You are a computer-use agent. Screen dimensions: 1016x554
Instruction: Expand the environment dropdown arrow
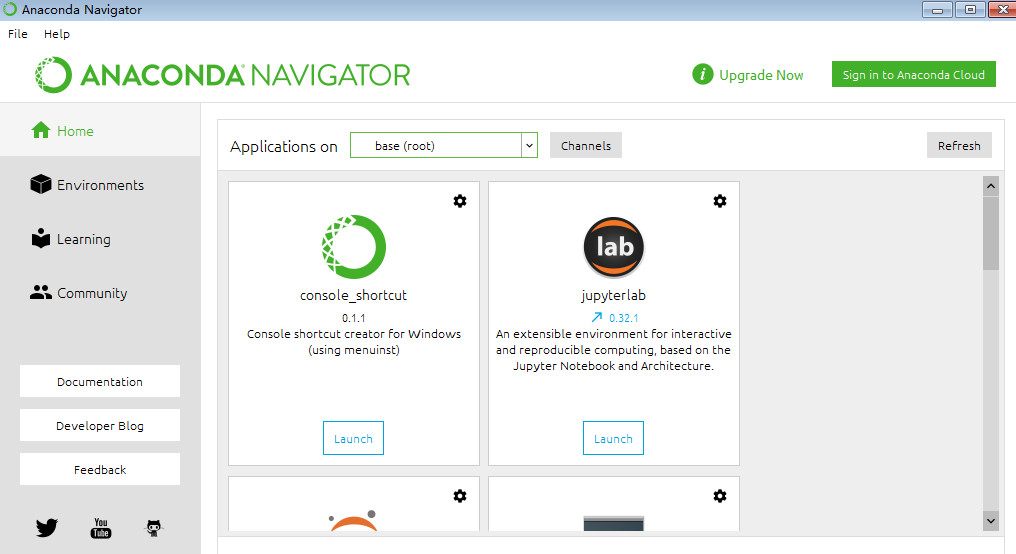tap(529, 145)
